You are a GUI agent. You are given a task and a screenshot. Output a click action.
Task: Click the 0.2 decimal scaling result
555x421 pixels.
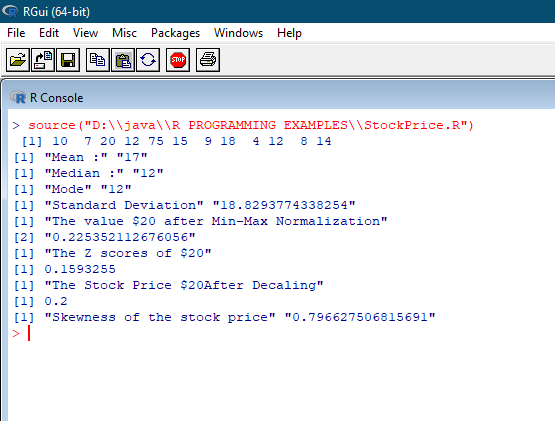pos(56,301)
